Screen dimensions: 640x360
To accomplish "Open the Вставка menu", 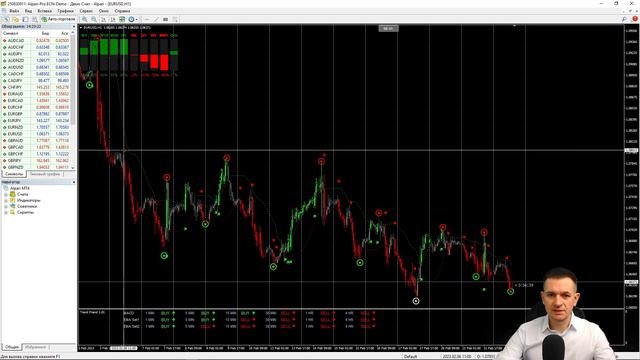I will tap(44, 11).
